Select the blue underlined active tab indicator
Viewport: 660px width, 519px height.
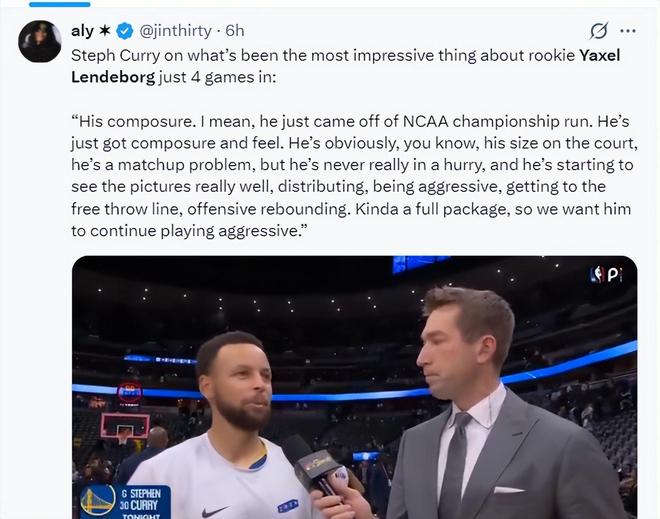coord(59,4)
